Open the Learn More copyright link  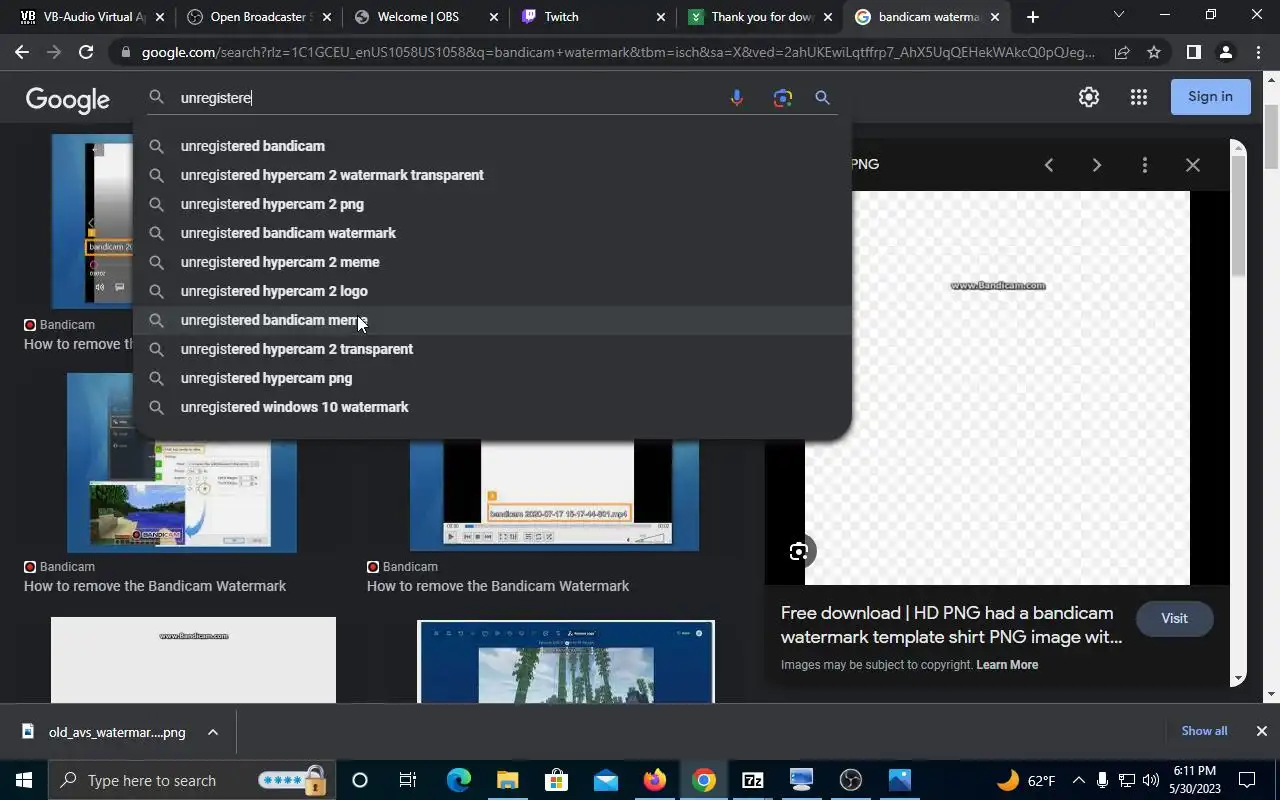[x=1007, y=665]
